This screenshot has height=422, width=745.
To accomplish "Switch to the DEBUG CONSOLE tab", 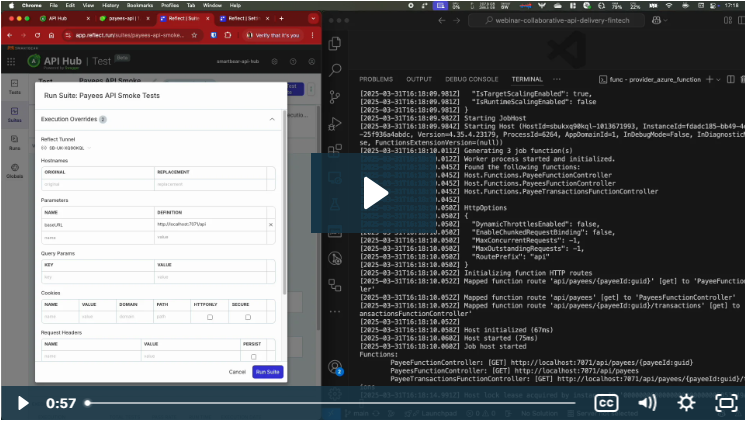I will pyautogui.click(x=471, y=79).
